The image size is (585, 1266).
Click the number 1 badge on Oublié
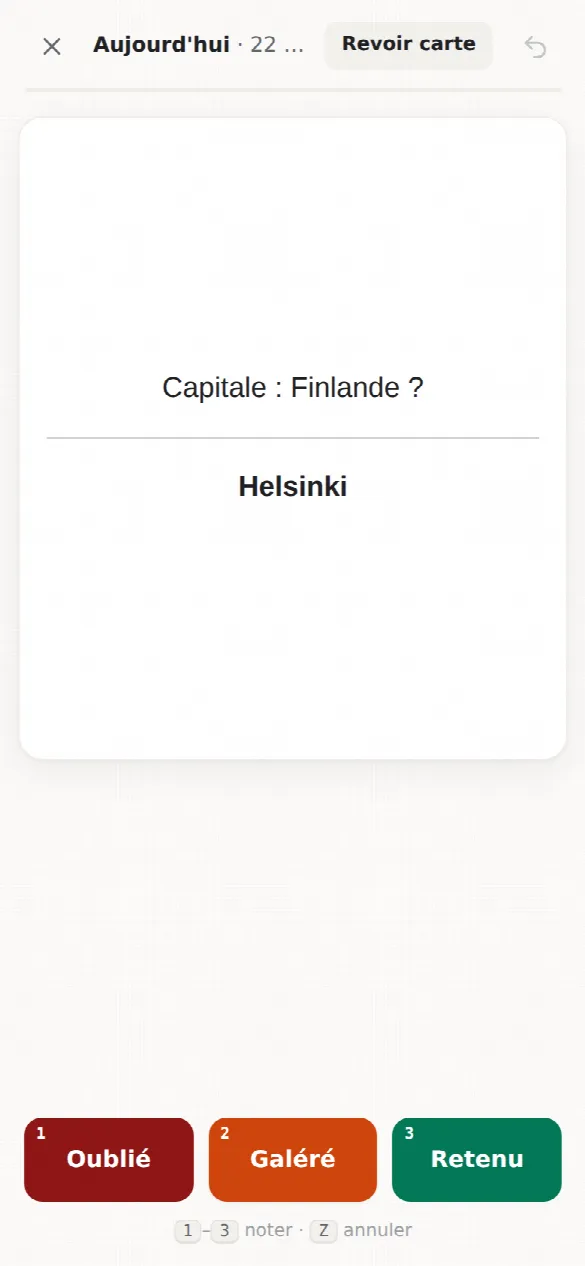pyautogui.click(x=41, y=1134)
